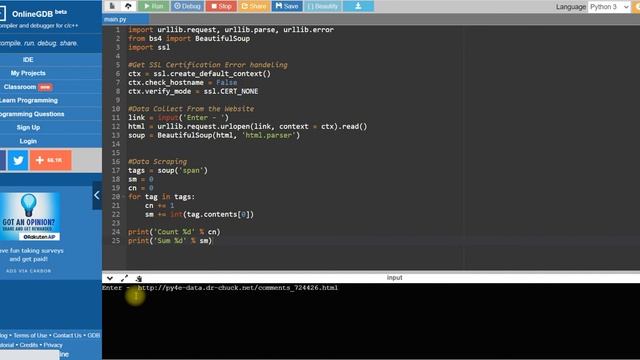Image resolution: width=640 pixels, height=360 pixels.
Task: Click line 25 "print('Sum %d' % sm)"
Action: point(170,241)
